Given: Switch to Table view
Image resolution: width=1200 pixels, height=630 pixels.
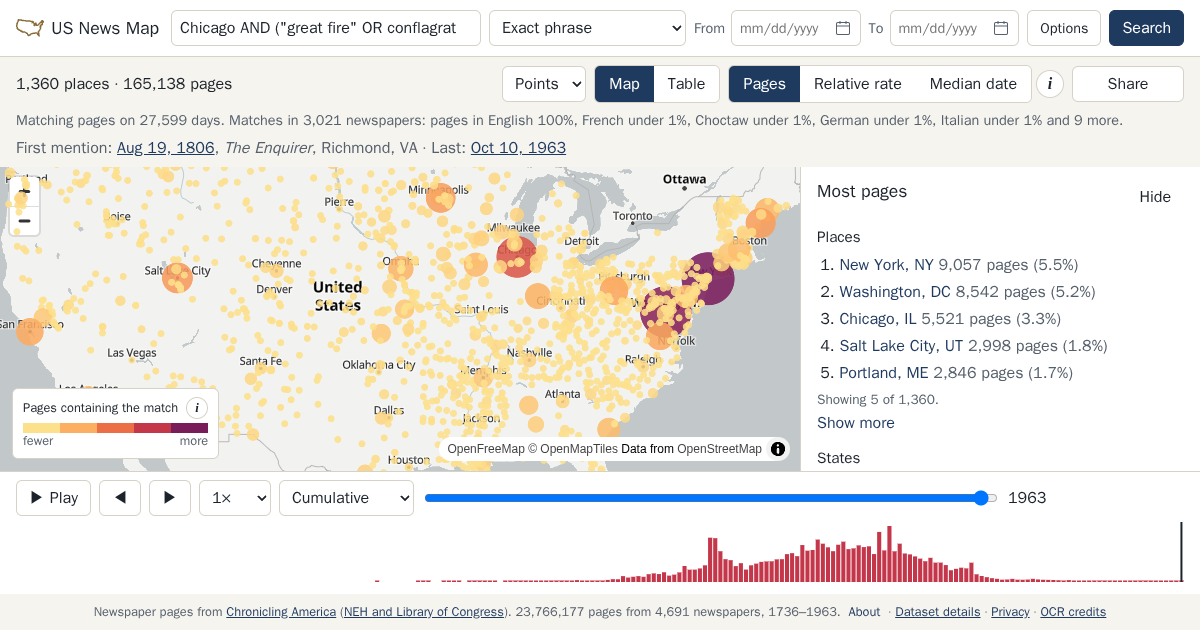Looking at the screenshot, I should pyautogui.click(x=686, y=84).
